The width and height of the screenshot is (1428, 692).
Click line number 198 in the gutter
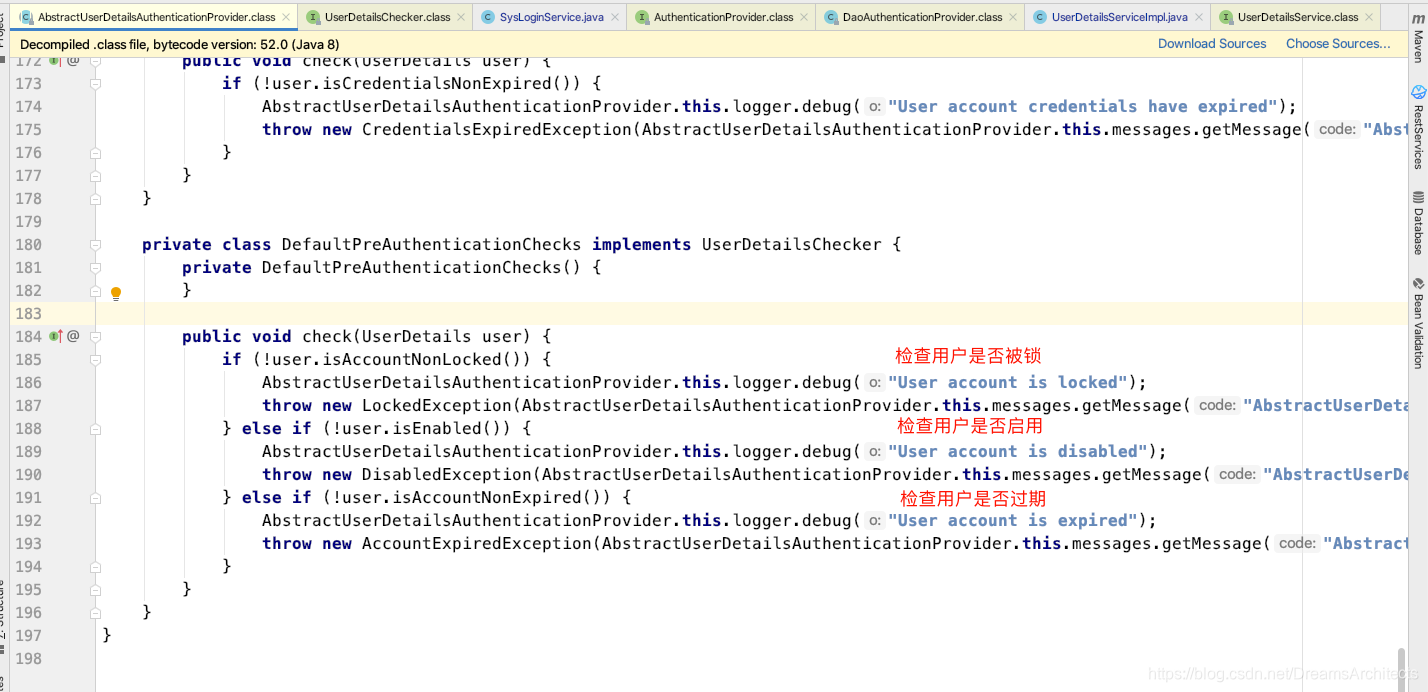point(29,659)
